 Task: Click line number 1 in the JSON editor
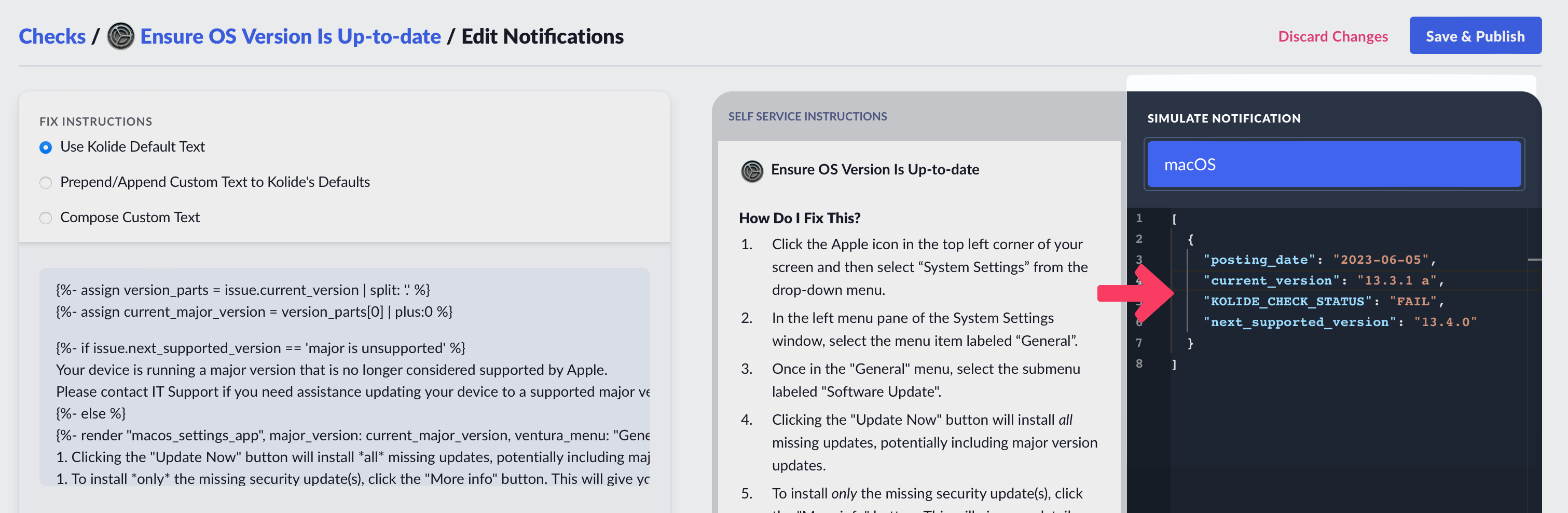click(x=1139, y=218)
